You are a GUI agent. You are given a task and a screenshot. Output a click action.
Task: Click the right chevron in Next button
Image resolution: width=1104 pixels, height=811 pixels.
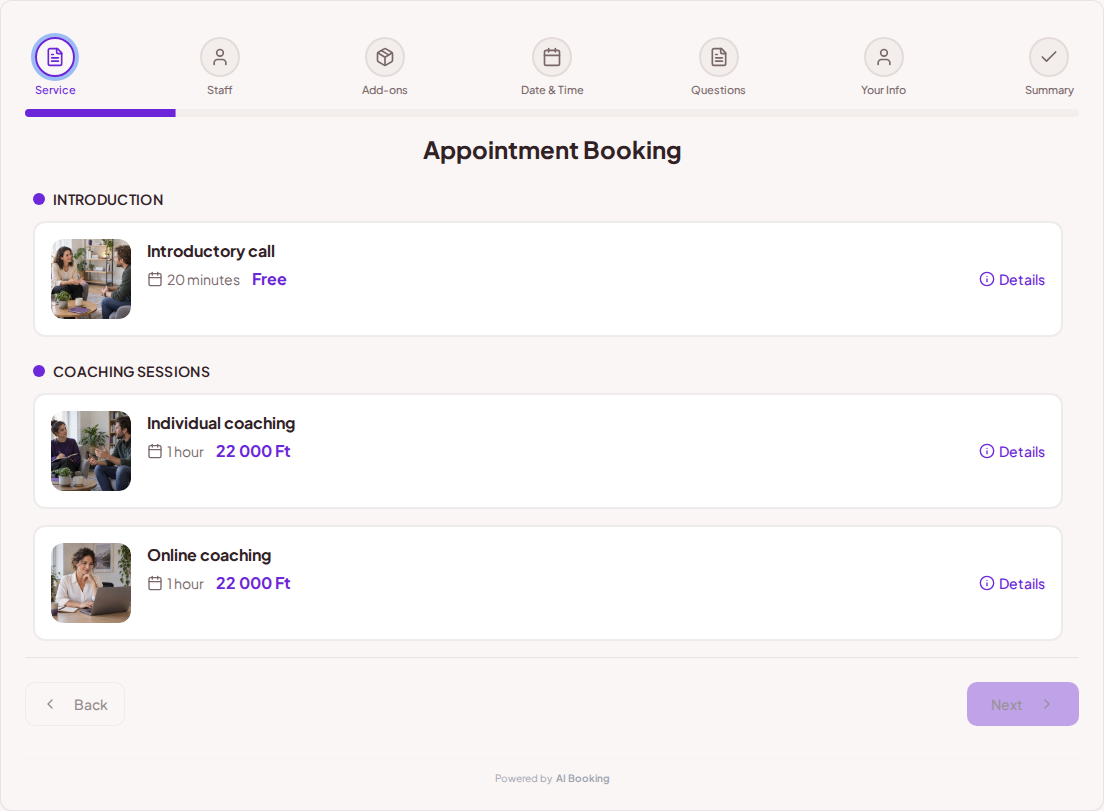pyautogui.click(x=1047, y=704)
